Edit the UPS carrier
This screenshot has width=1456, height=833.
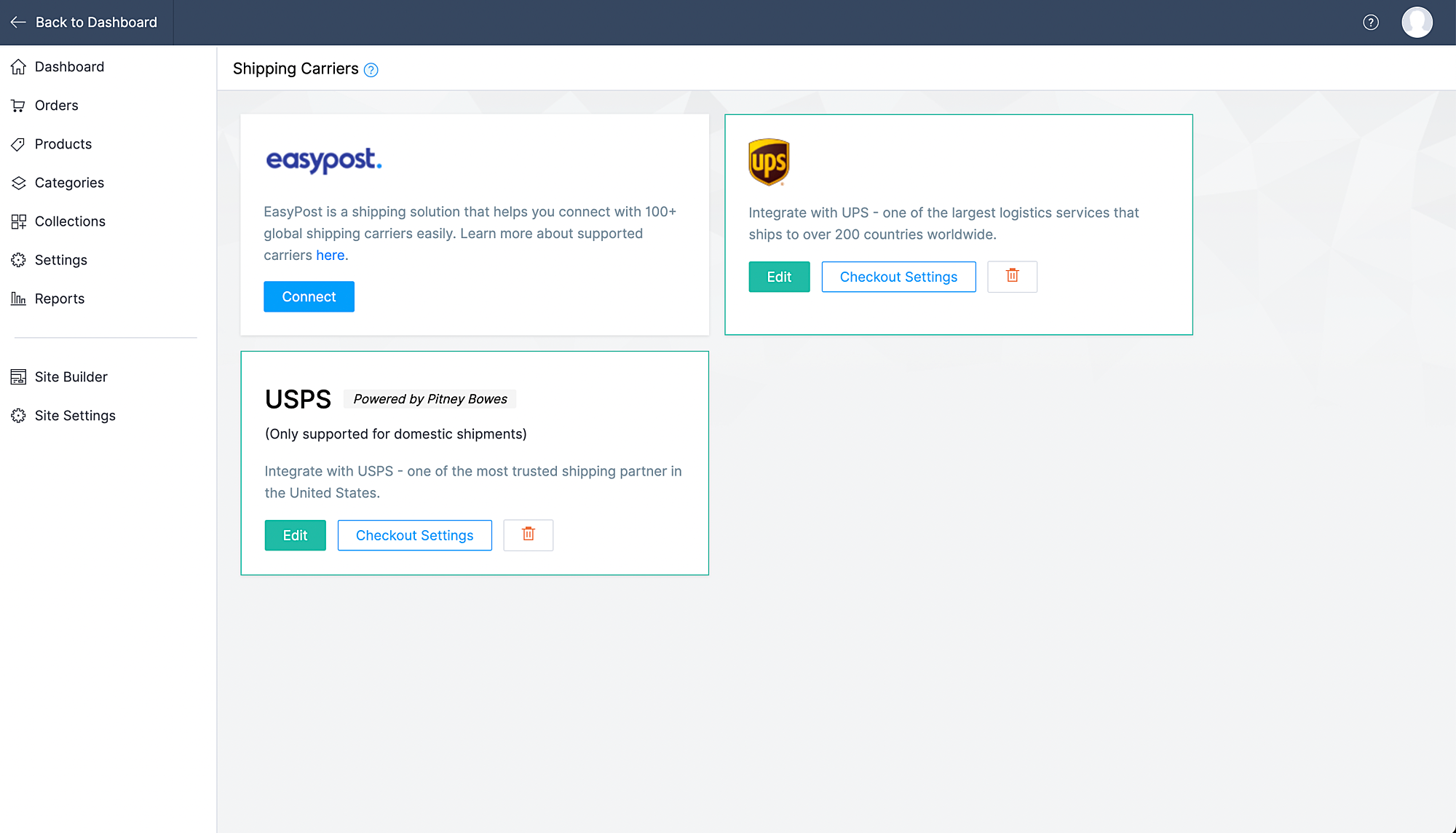pyautogui.click(x=779, y=277)
